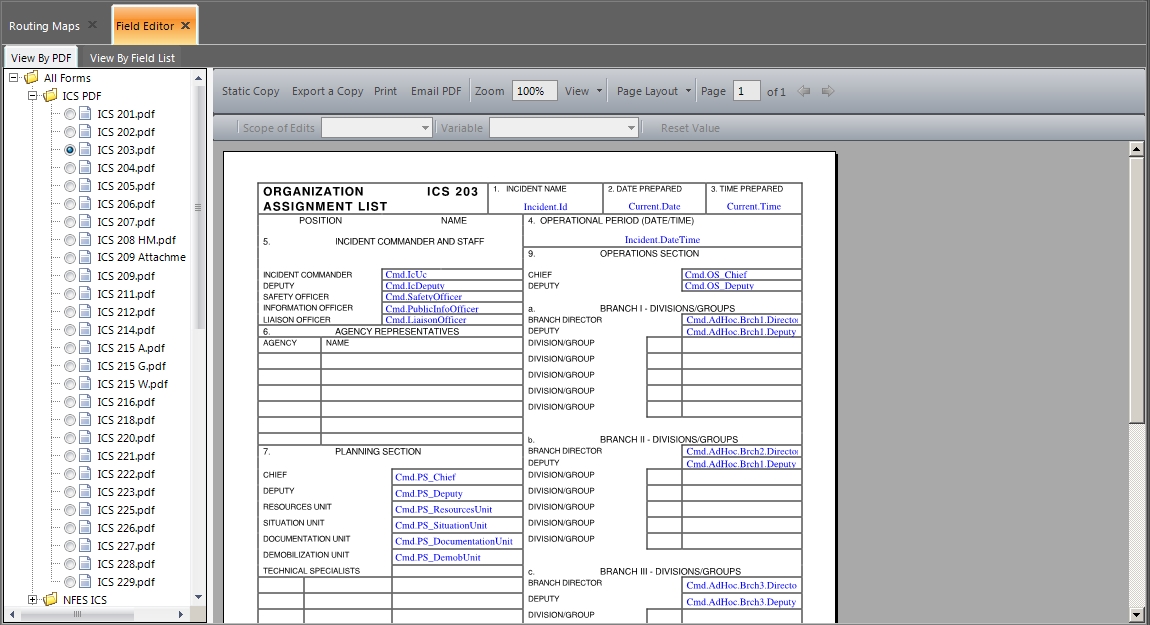Close the Field Editor tab
This screenshot has width=1150, height=625.
186,26
